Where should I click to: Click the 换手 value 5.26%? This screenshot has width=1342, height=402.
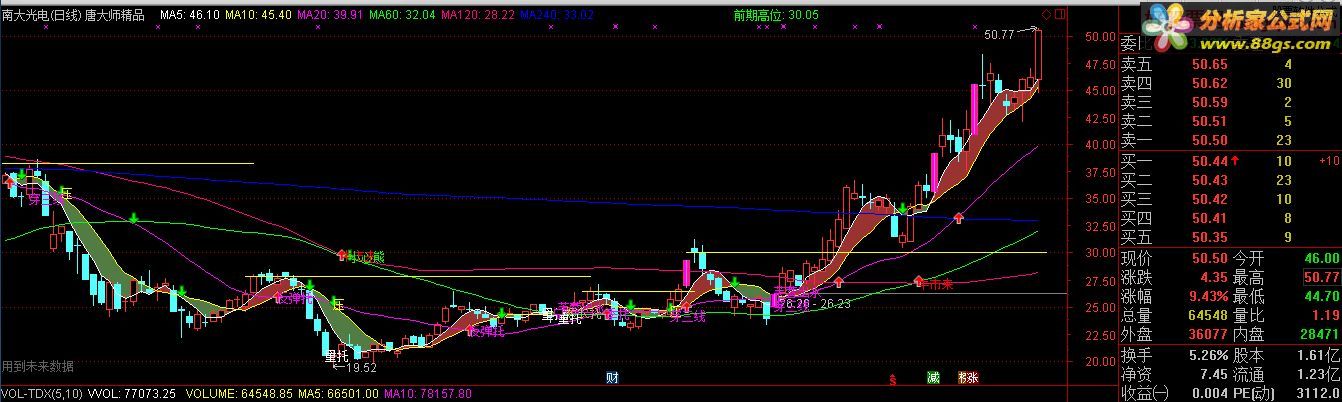1207,353
